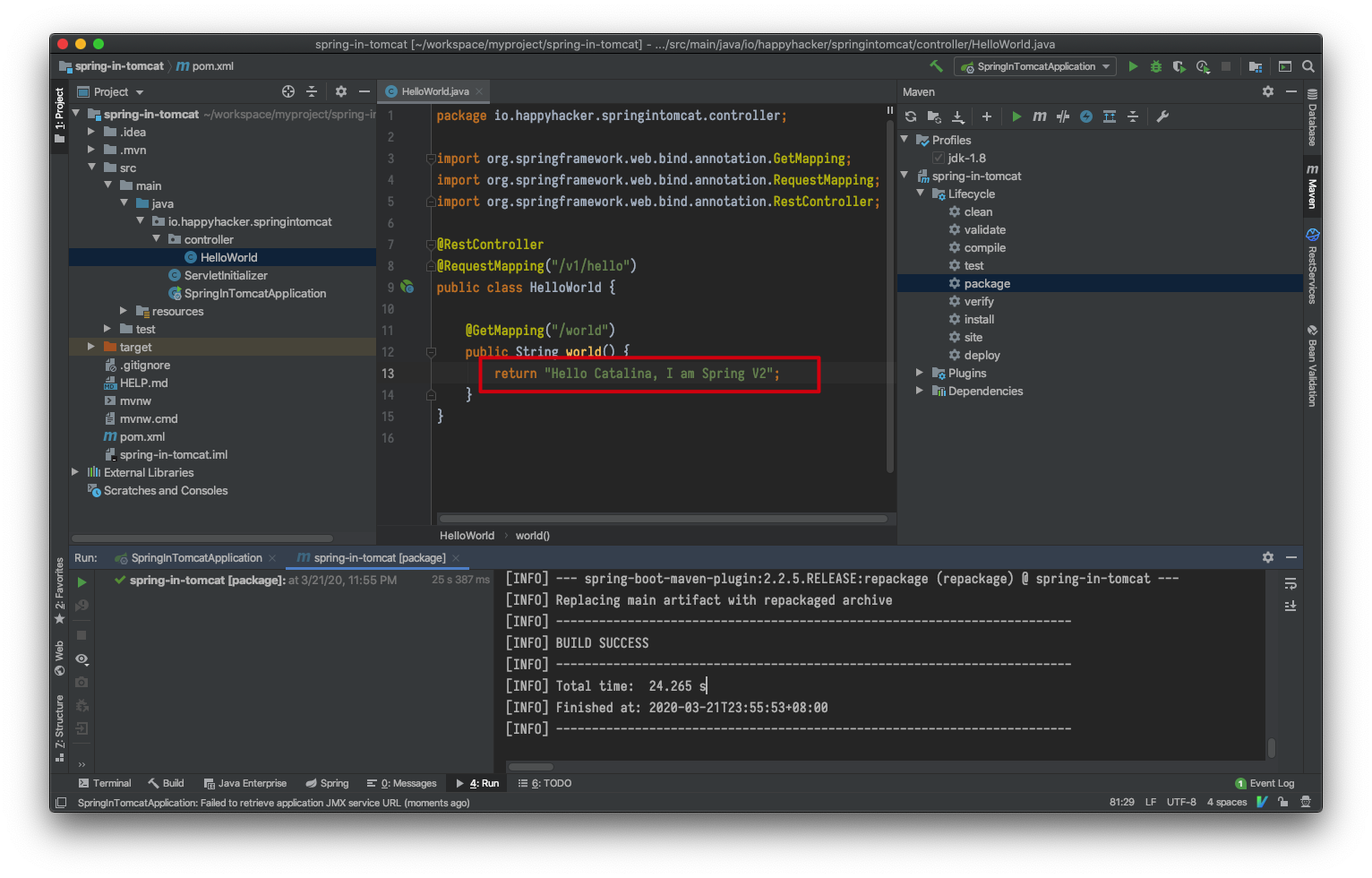Toggle jdk-1.8 profile checkbox

pyautogui.click(x=939, y=158)
